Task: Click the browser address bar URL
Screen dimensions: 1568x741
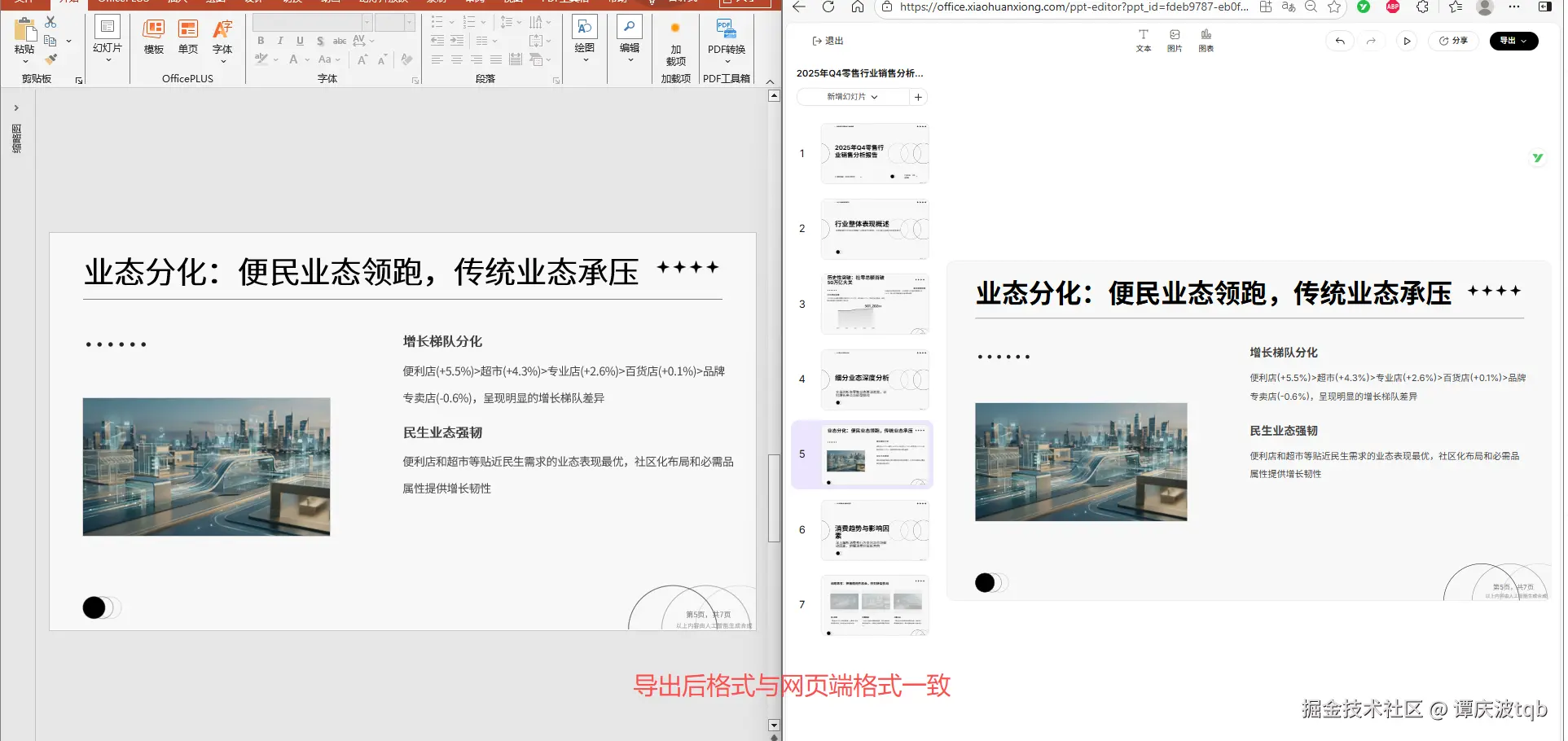Action: [1074, 7]
